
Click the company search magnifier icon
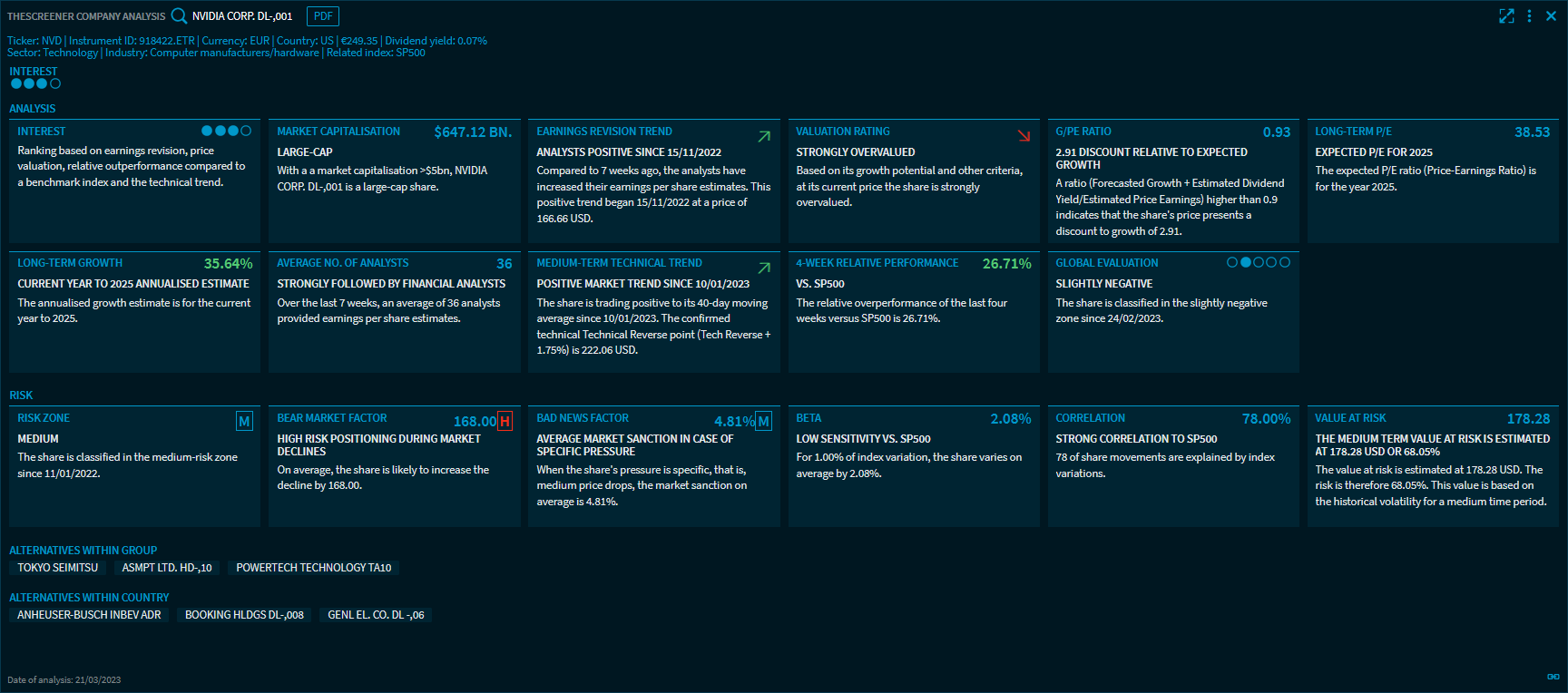click(x=179, y=15)
